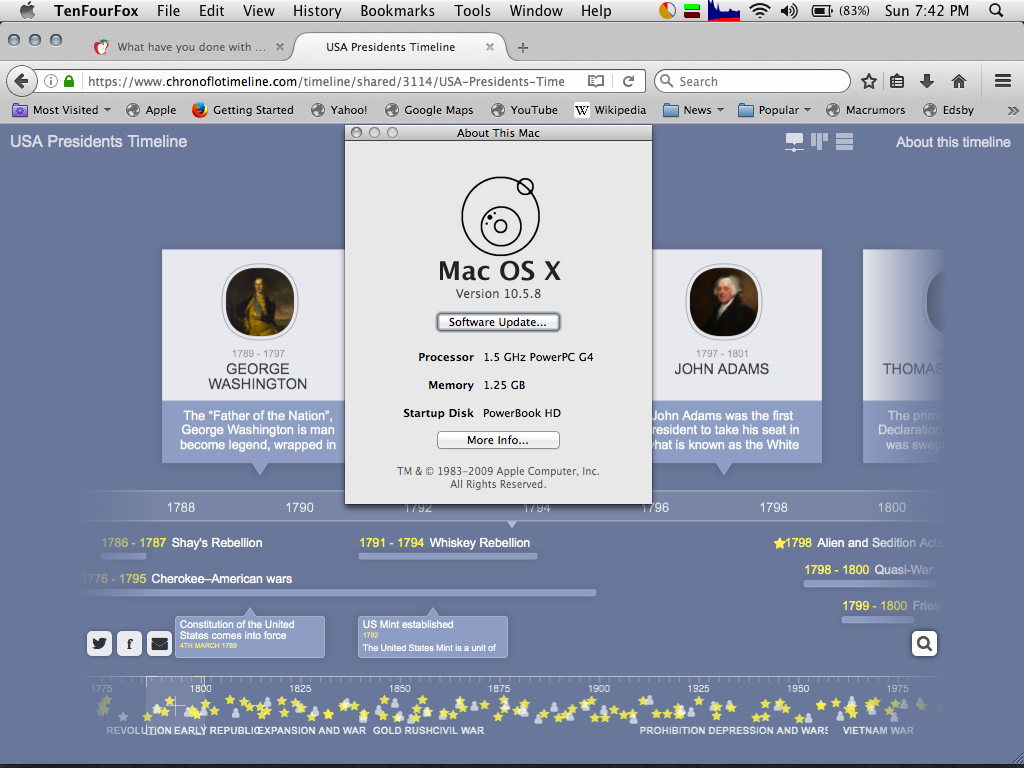Click the Cherokee–American wars timeline span
1024x768 pixels.
coord(340,585)
